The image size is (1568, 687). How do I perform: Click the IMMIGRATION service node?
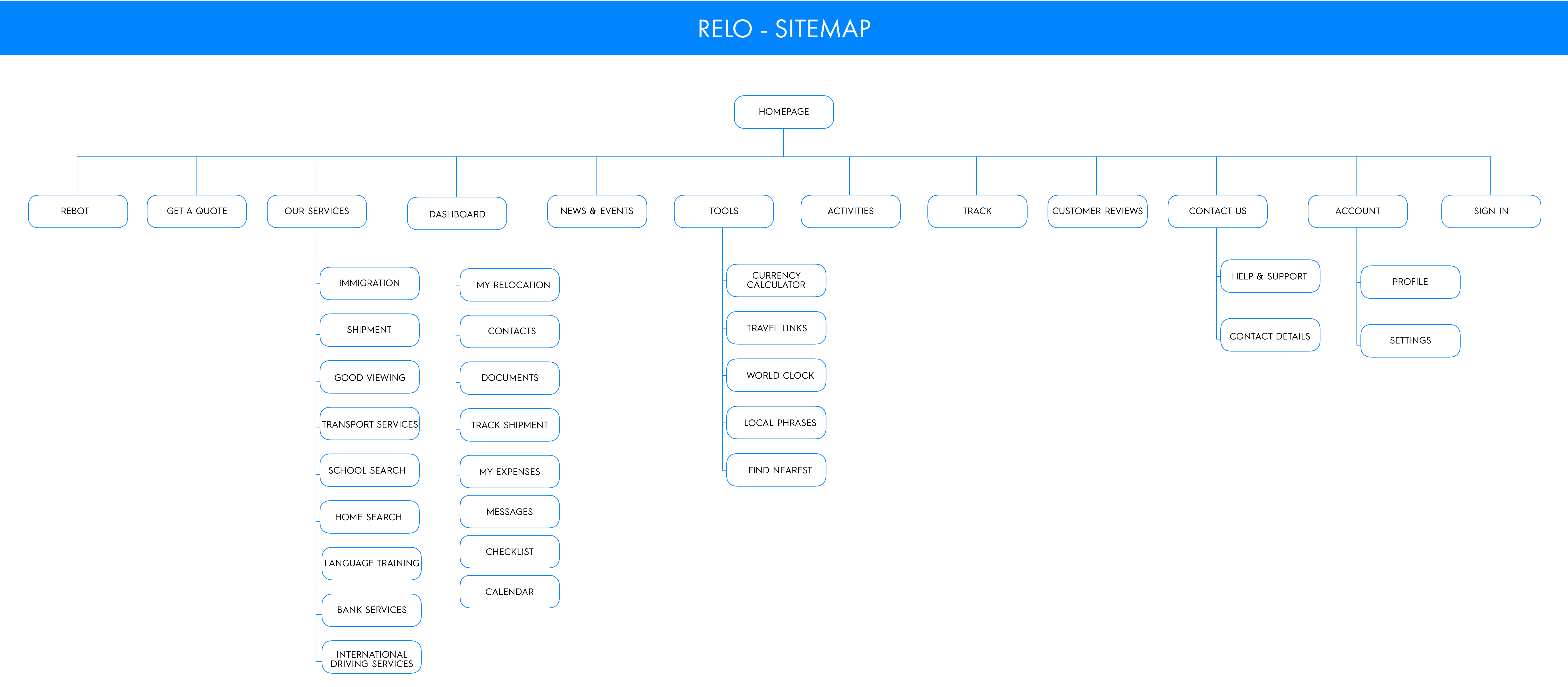[369, 283]
